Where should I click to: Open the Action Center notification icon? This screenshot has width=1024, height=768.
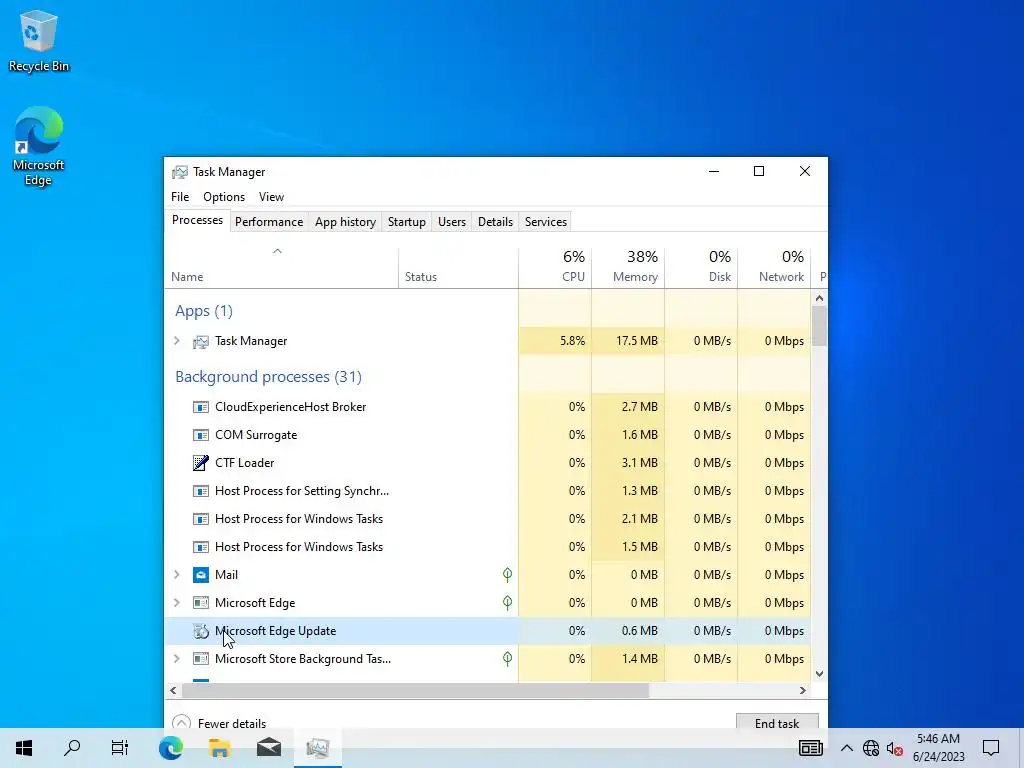[x=991, y=748]
